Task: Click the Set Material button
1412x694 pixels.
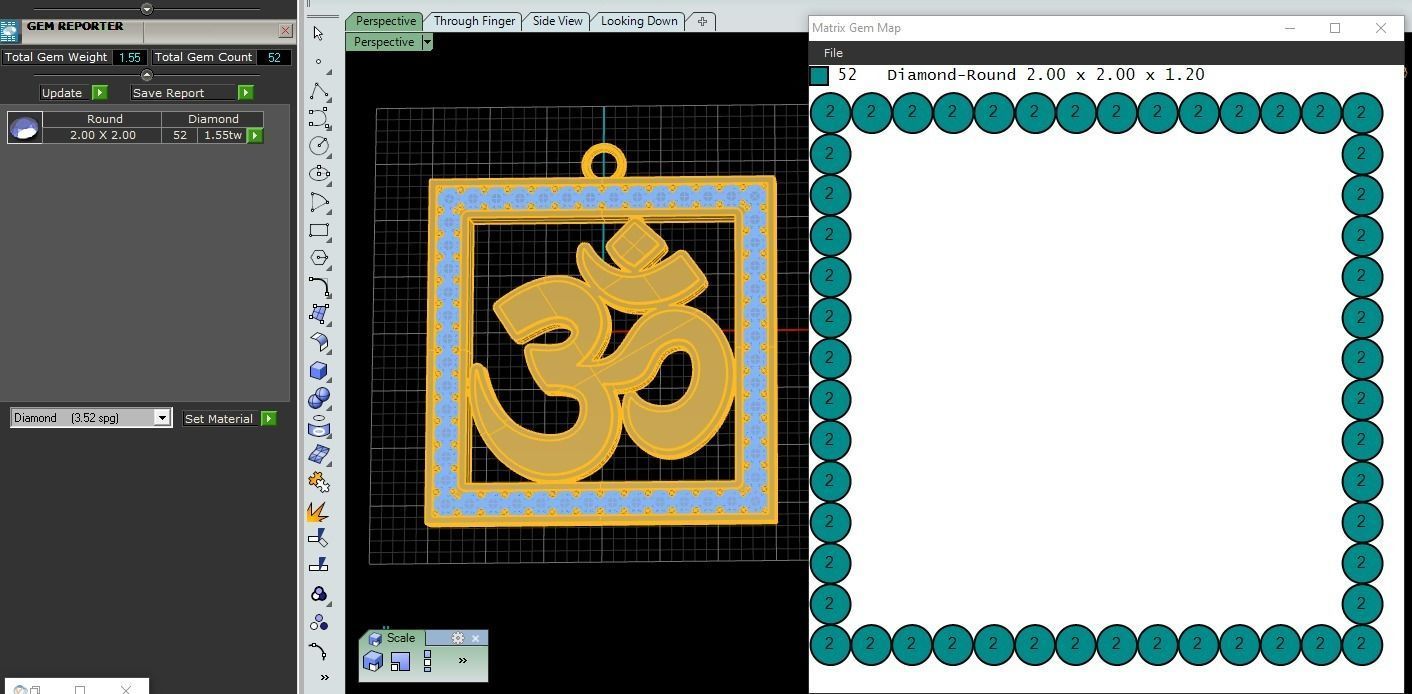Action: (219, 419)
